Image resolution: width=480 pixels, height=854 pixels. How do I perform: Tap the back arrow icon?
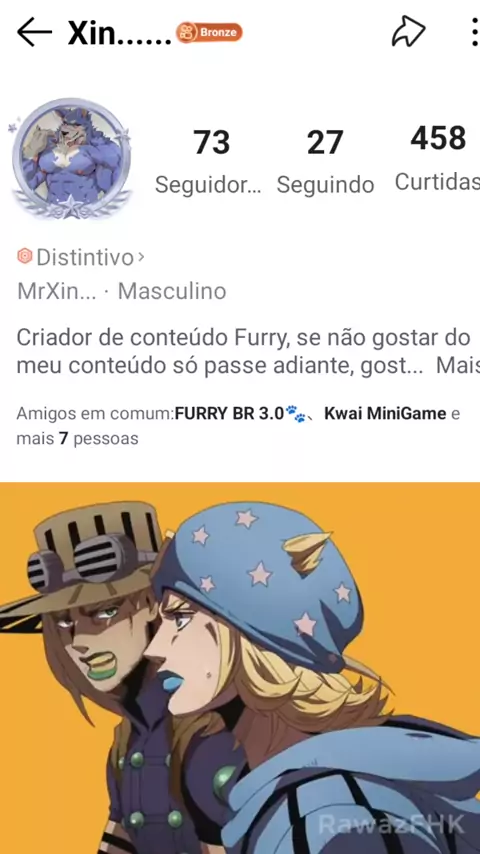[34, 33]
